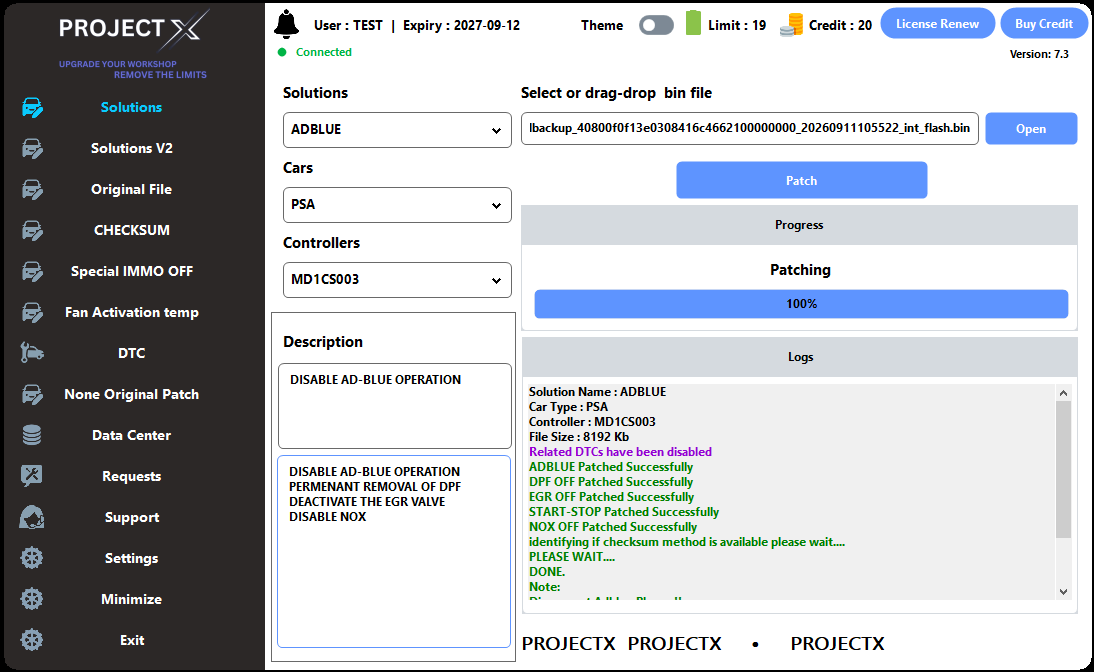Image resolution: width=1094 pixels, height=672 pixels.
Task: Click the Logs scrollbar up arrow
Action: tap(1063, 393)
